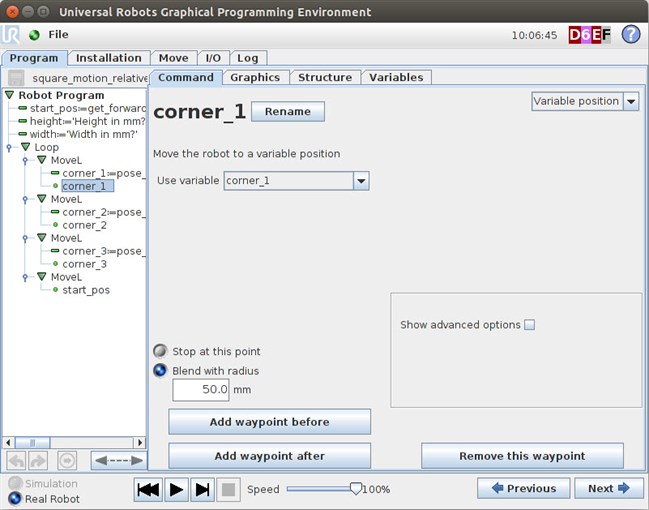Open the help question mark icon
The height and width of the screenshot is (510, 649).
[x=631, y=35]
